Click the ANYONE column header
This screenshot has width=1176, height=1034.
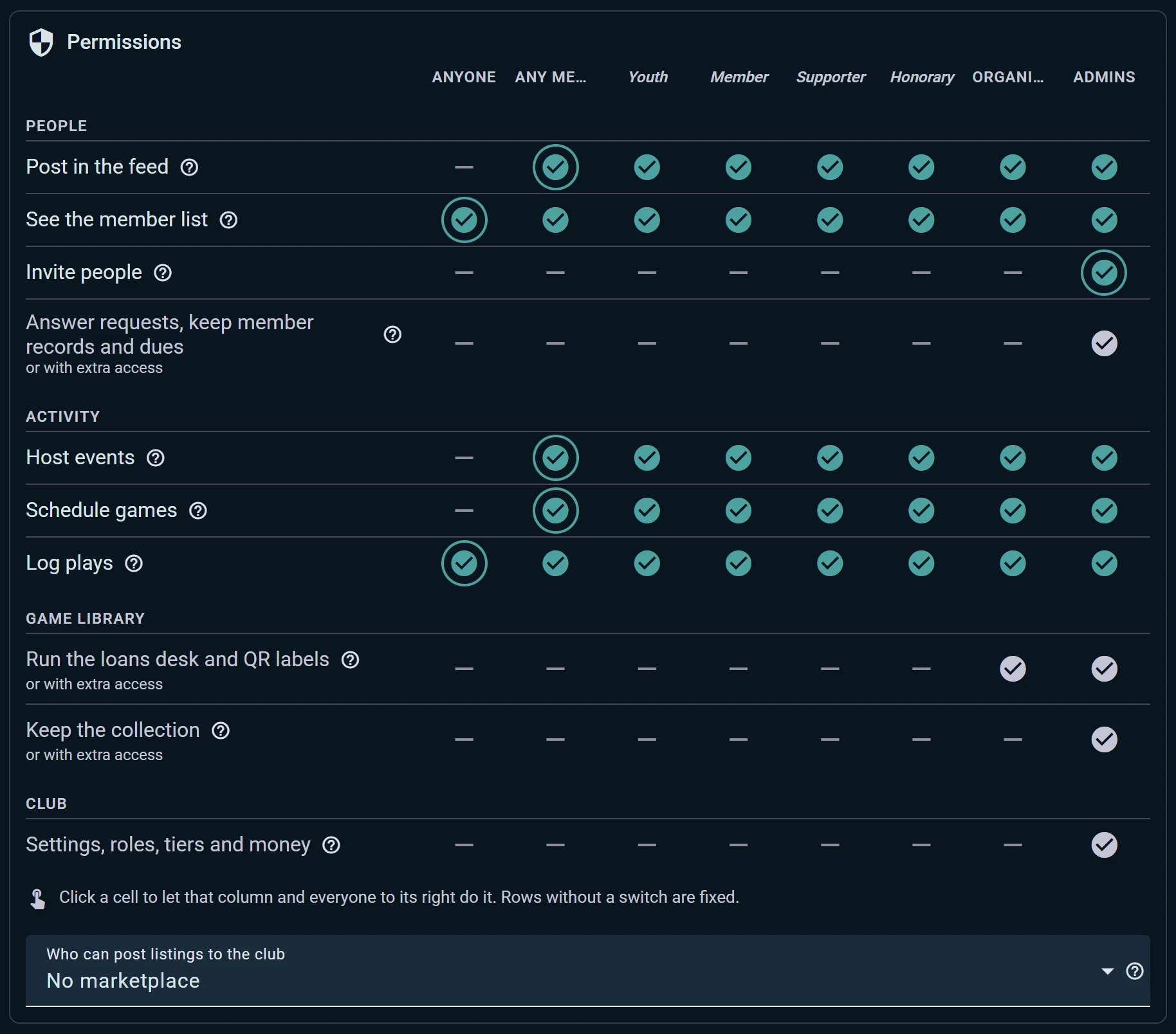click(x=464, y=77)
